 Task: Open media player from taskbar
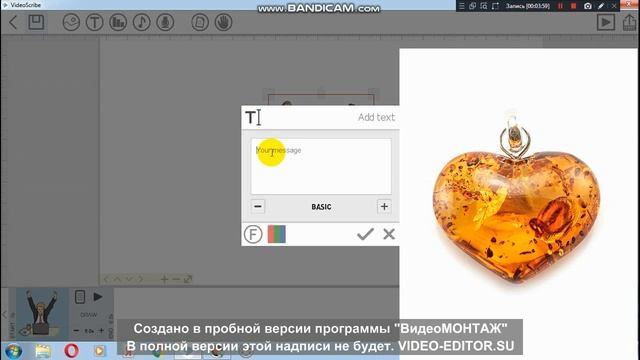pyautogui.click(x=100, y=351)
